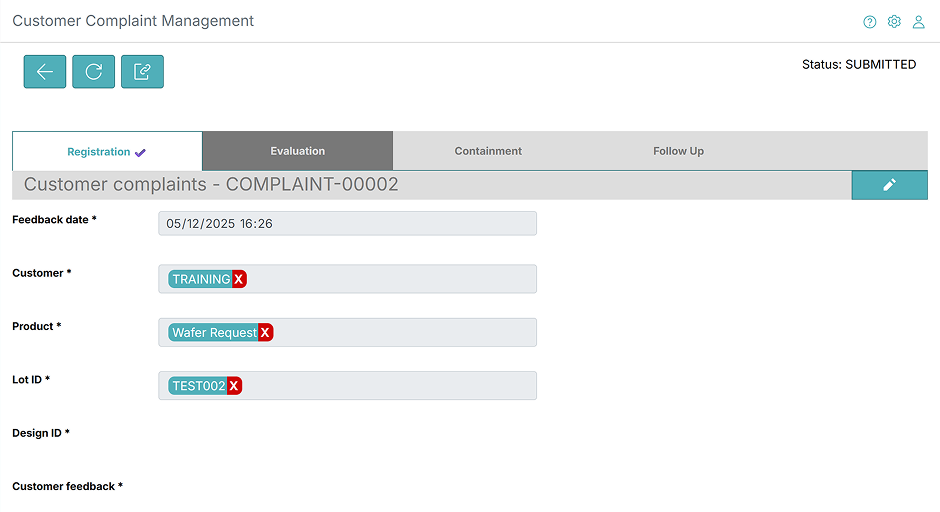The height and width of the screenshot is (512, 940).
Task: Click the Customer feedback label
Action: click(67, 486)
